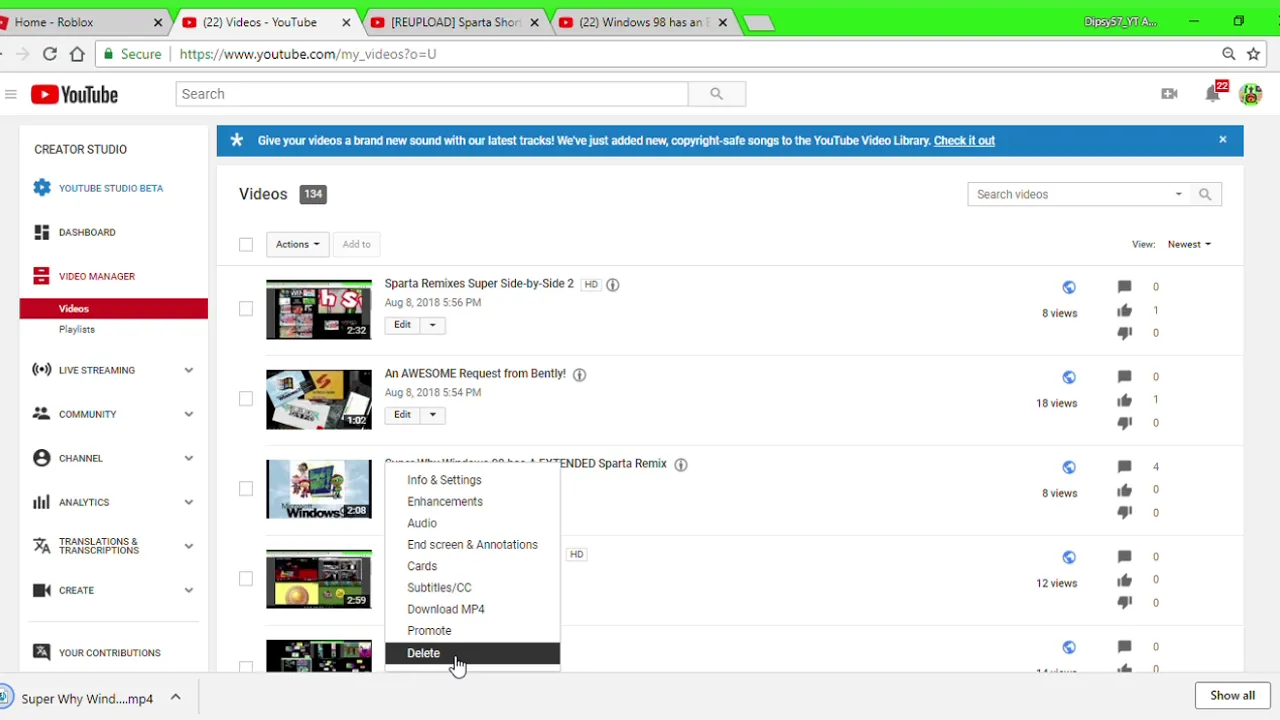1280x720 pixels.
Task: Select Subtitles/CC from menu
Action: pyautogui.click(x=472, y=588)
